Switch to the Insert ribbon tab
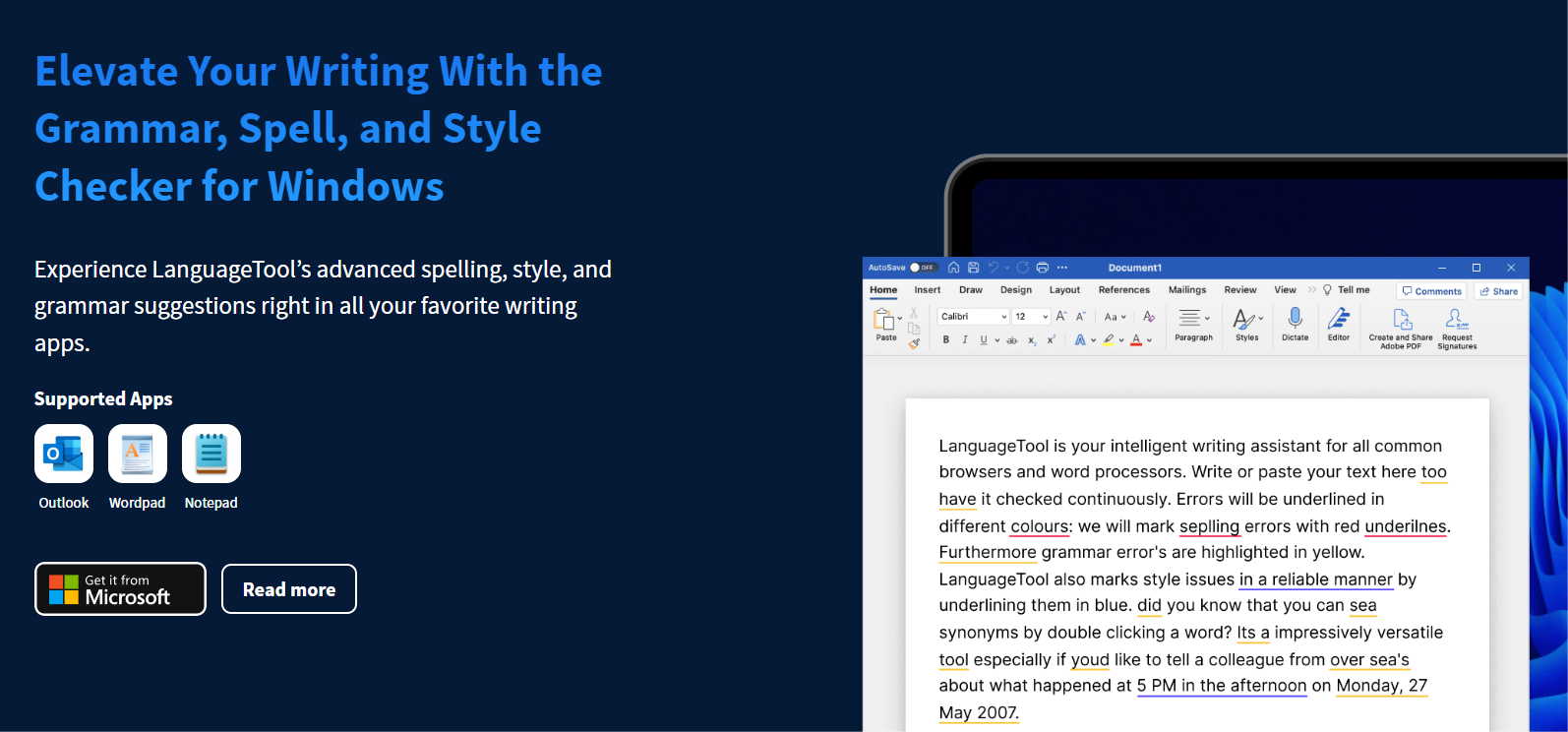 928,290
